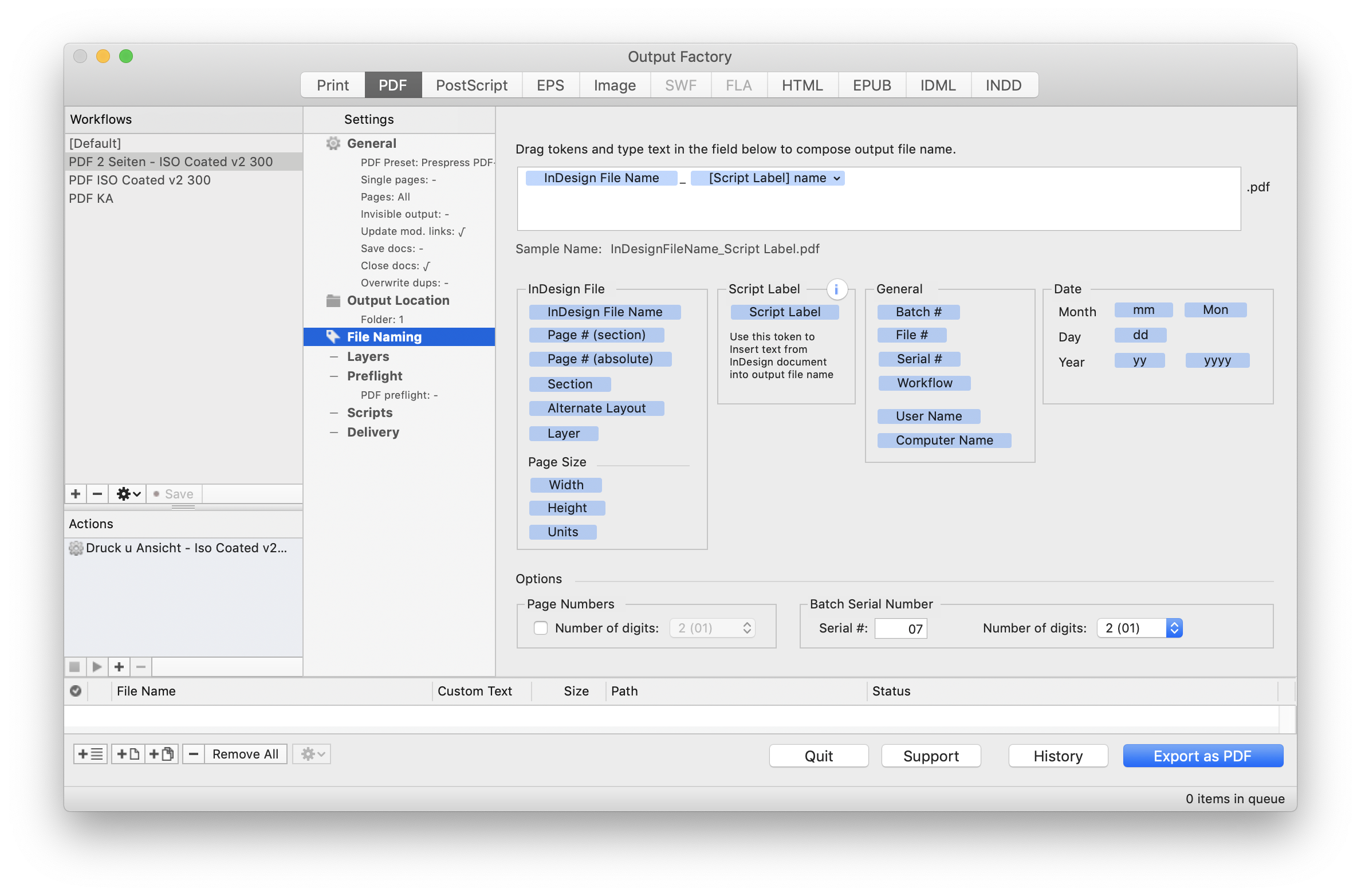
Task: Toggle the queue checkmark column header
Action: [x=76, y=691]
